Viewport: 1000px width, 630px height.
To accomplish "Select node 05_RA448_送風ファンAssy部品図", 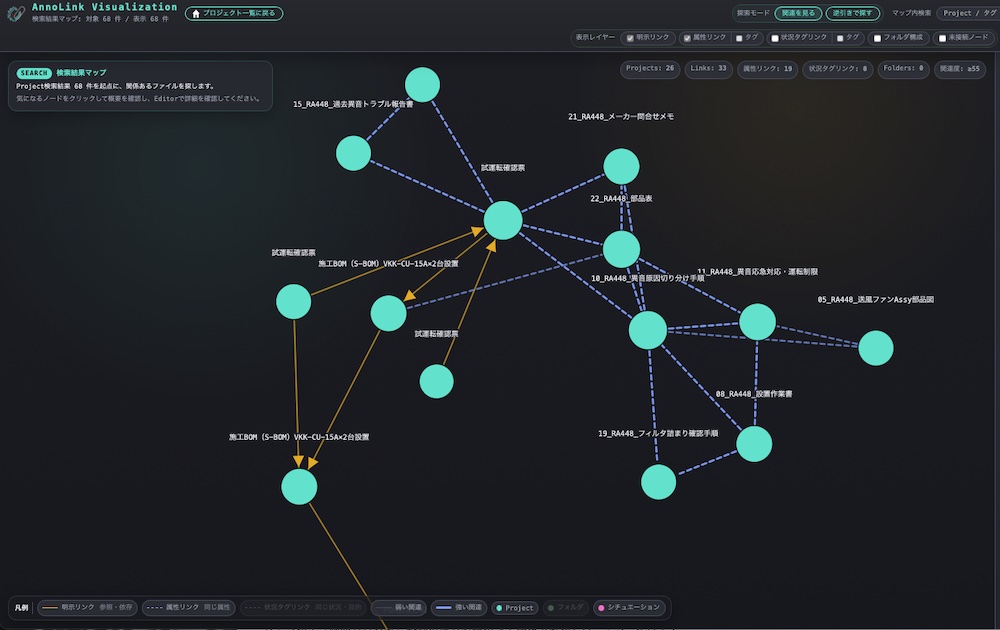I will tap(876, 348).
